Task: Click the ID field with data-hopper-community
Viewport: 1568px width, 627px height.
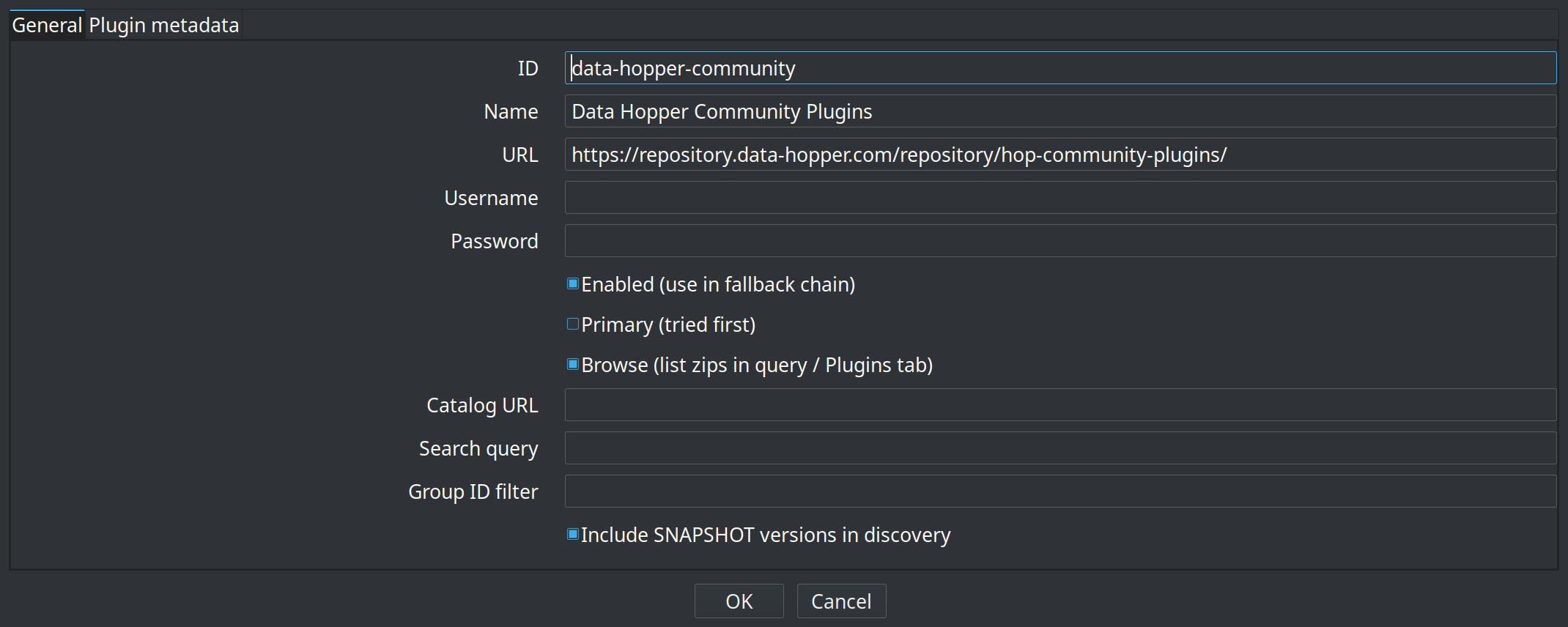Action: [x=1060, y=68]
